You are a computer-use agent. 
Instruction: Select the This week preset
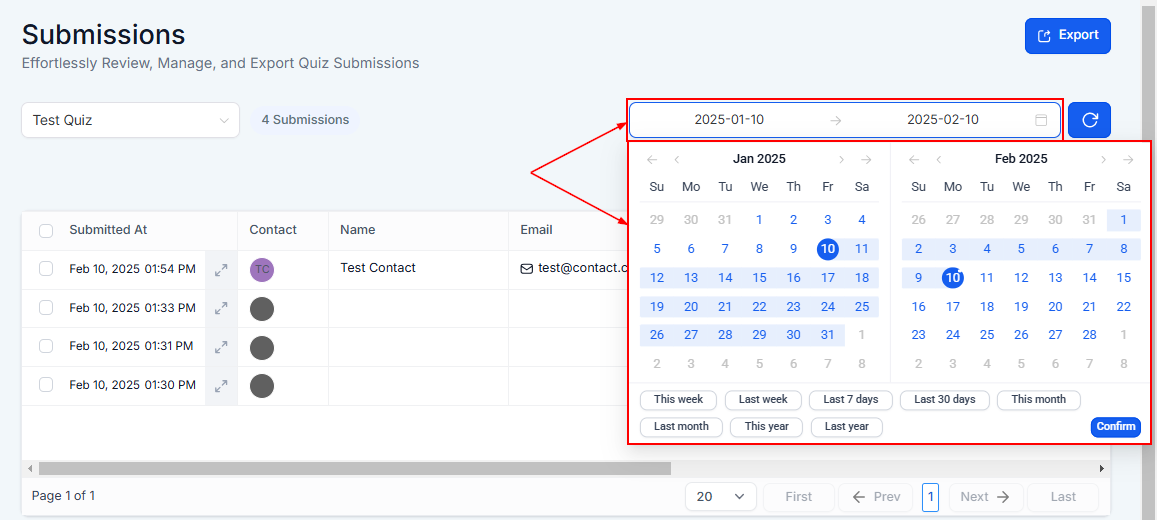pyautogui.click(x=678, y=400)
